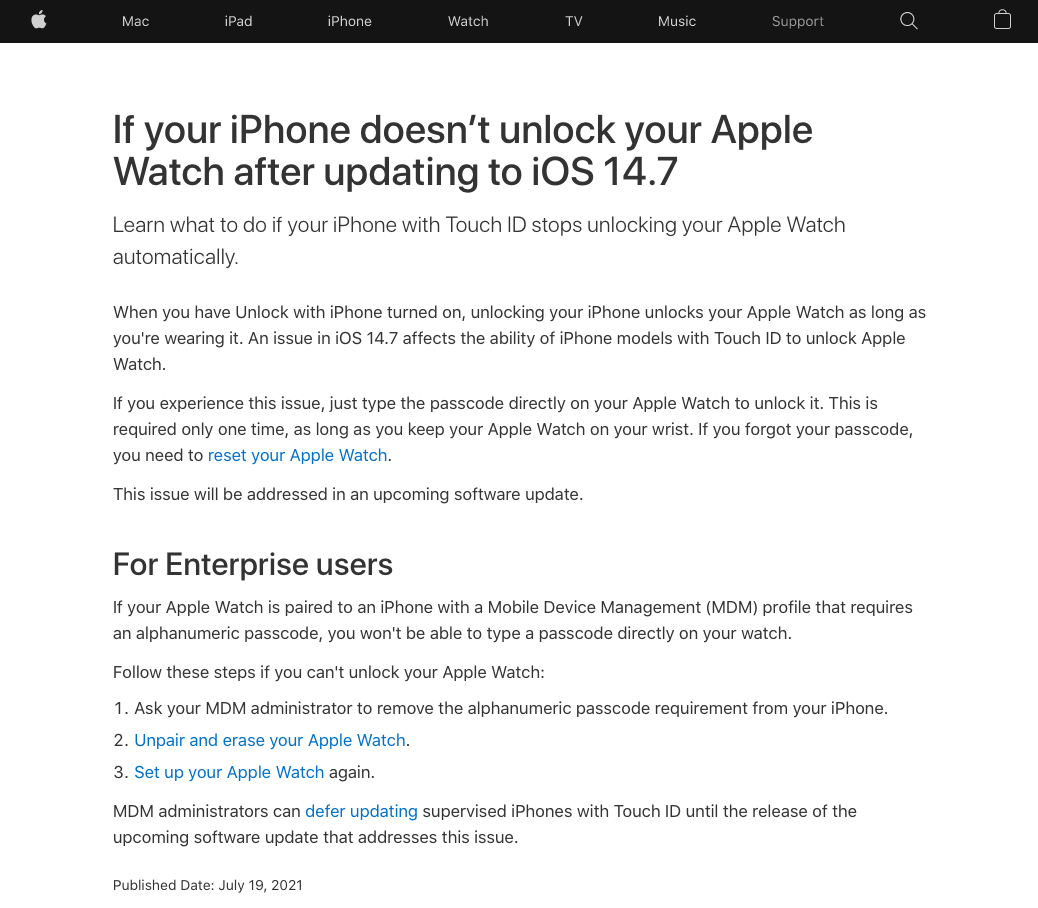This screenshot has height=908, width=1038.
Task: Open the shopping bag icon
Action: click(1002, 20)
